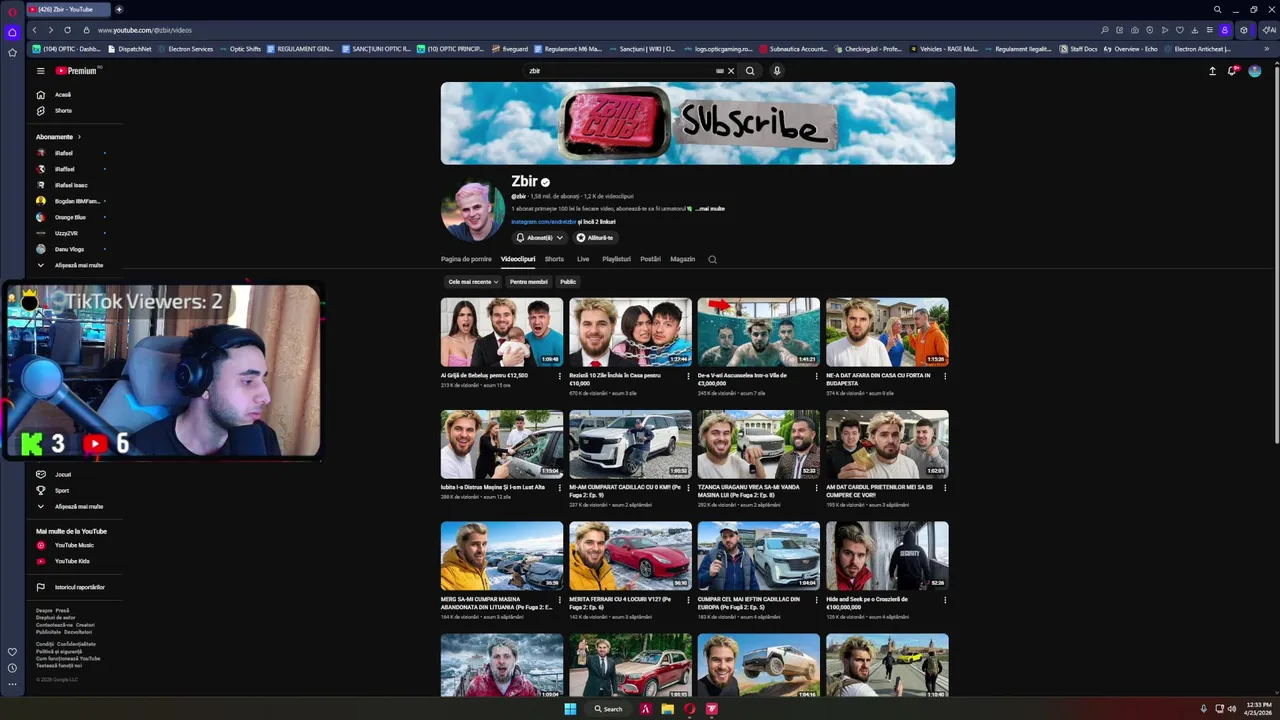1280x720 pixels.
Task: Open the Live tab
Action: 583,259
